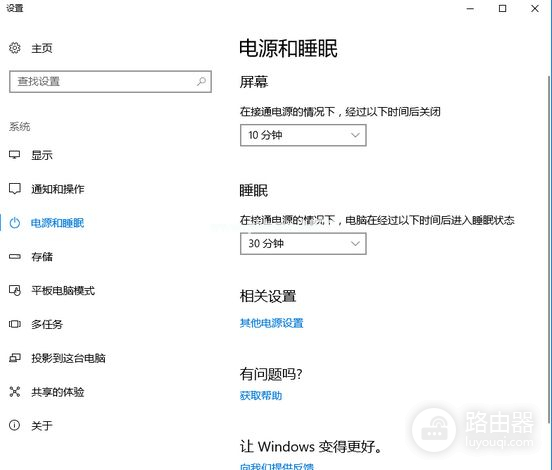Open the sleep timeout 30 分钟 dropdown
Viewport: 552px width, 470px height.
(303, 244)
